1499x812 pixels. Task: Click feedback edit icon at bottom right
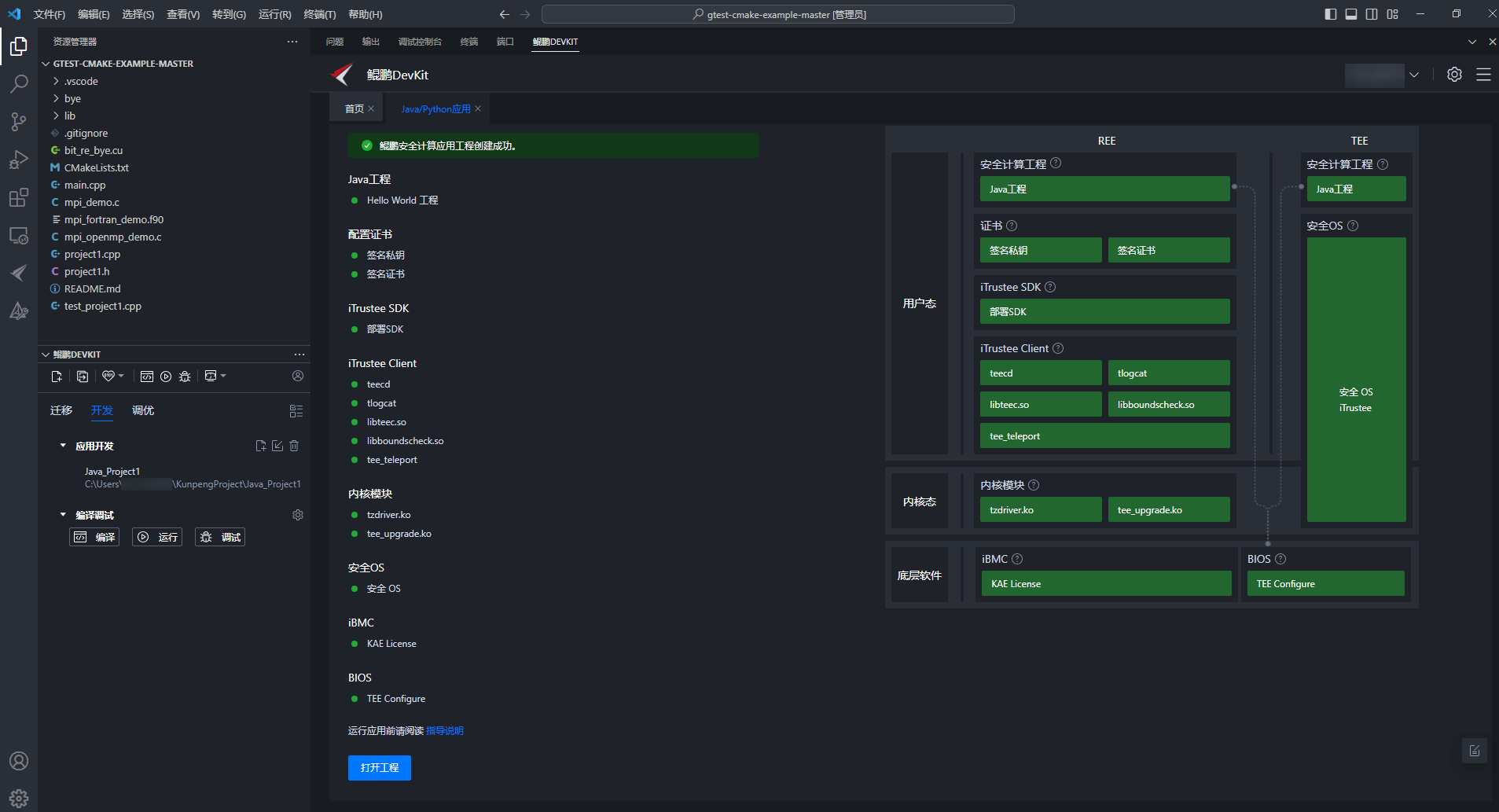(x=1475, y=751)
